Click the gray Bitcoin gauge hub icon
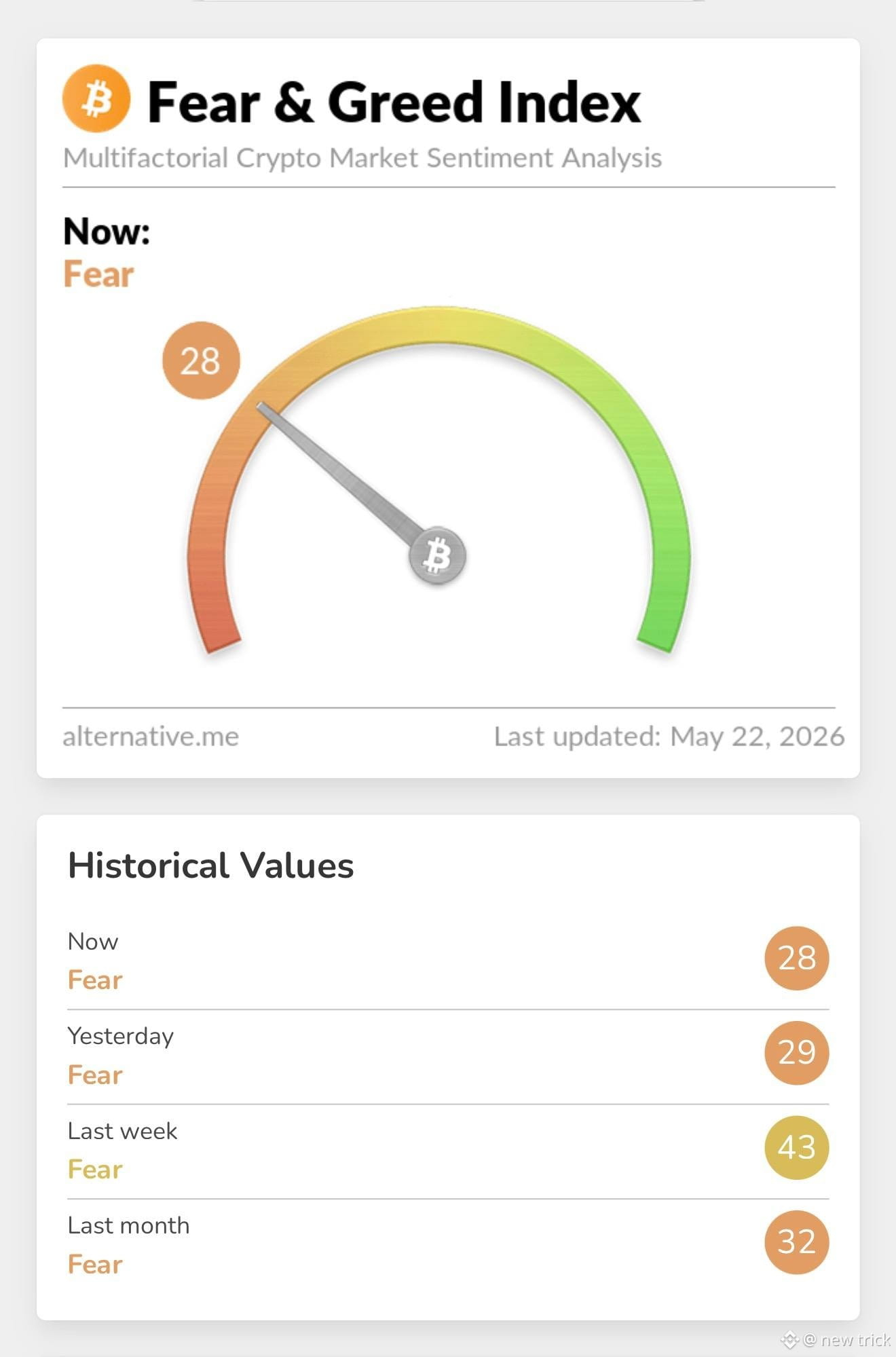896x1357 pixels. pos(437,555)
